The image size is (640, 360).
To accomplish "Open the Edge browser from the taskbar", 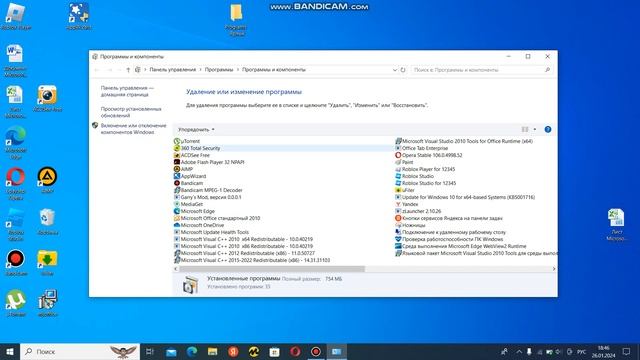I will tap(192, 351).
